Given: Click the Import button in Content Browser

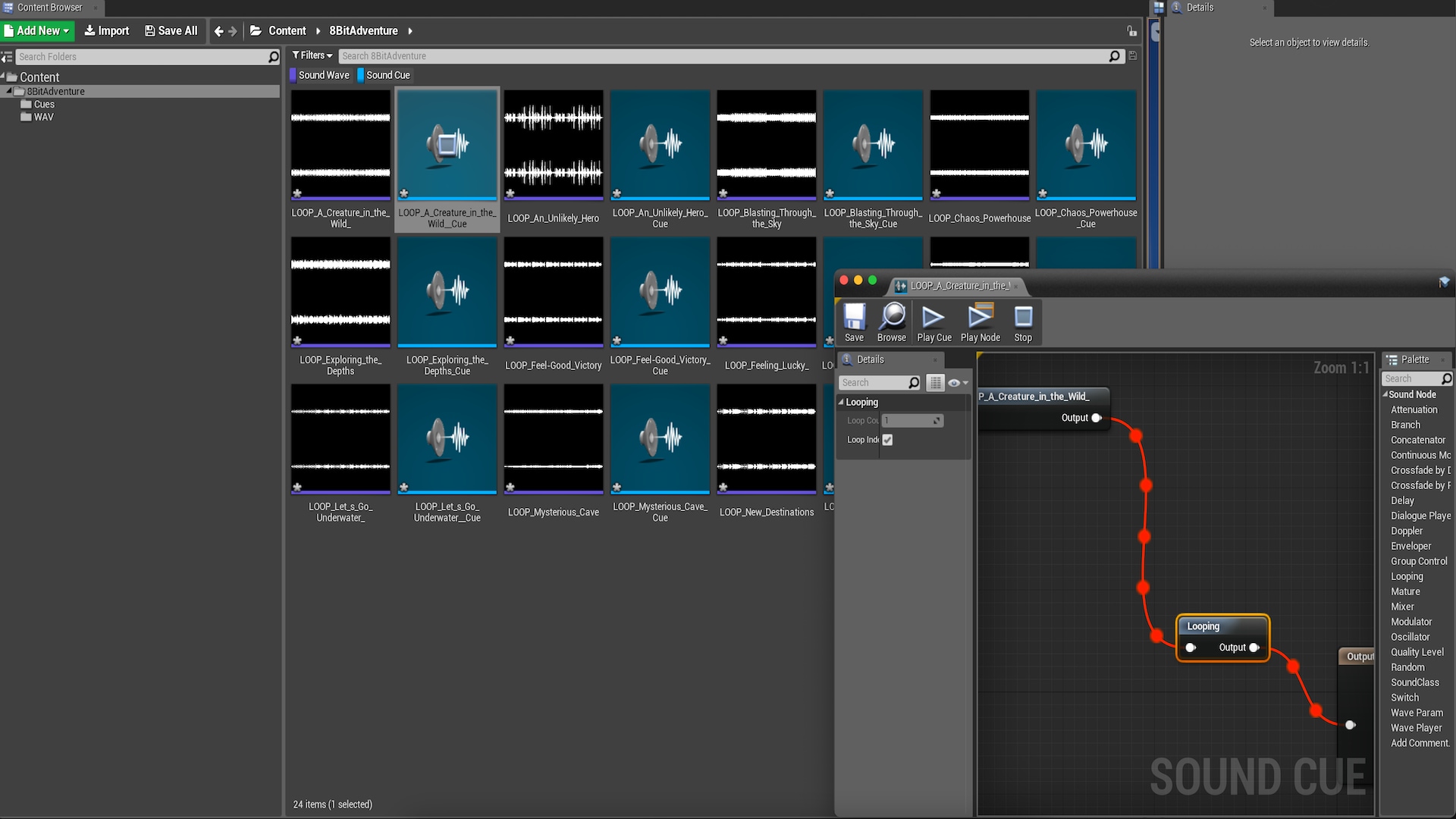Looking at the screenshot, I should 107,31.
